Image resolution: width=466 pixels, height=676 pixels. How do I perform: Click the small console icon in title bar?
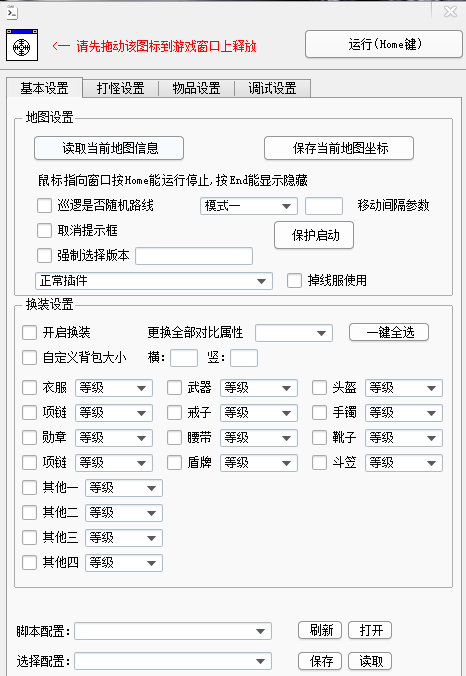point(12,12)
